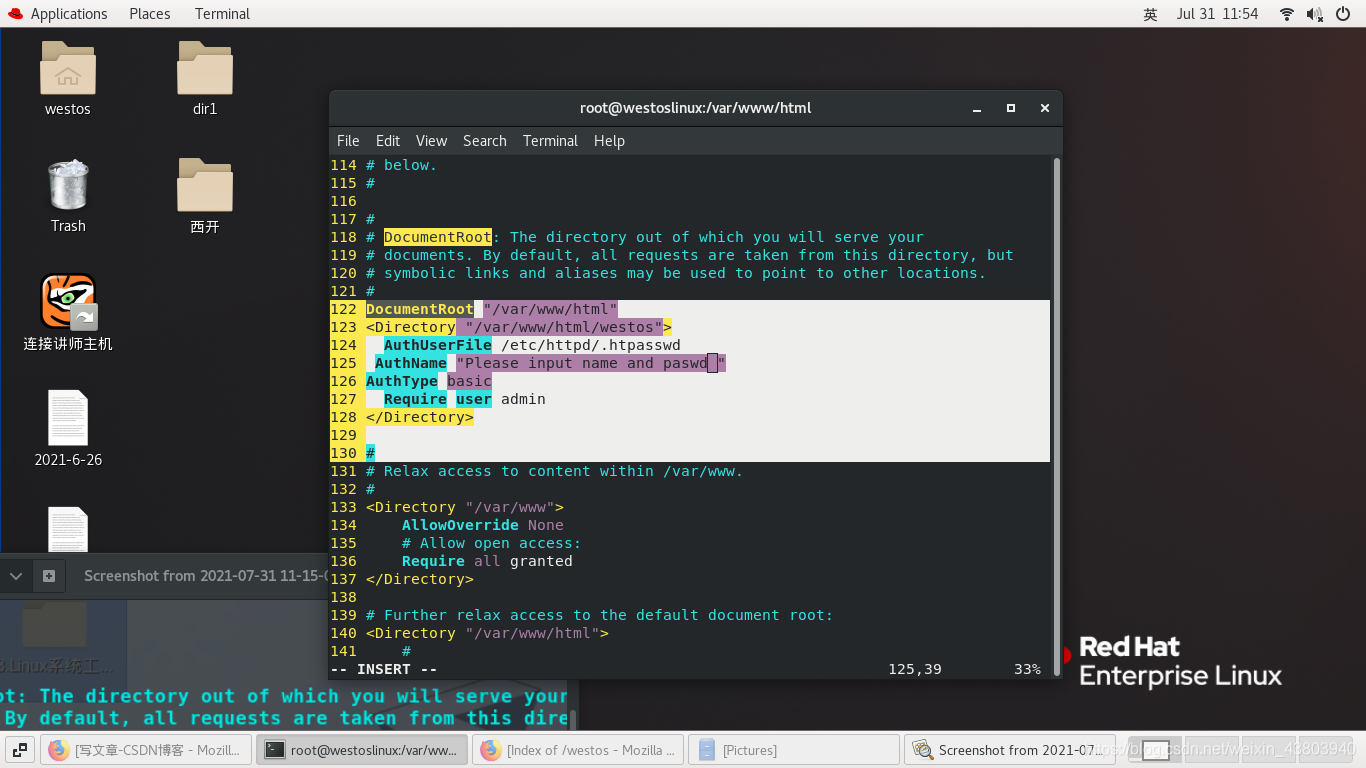Click AuthUserFile on line 124
The image size is (1366, 768).
[x=438, y=345]
